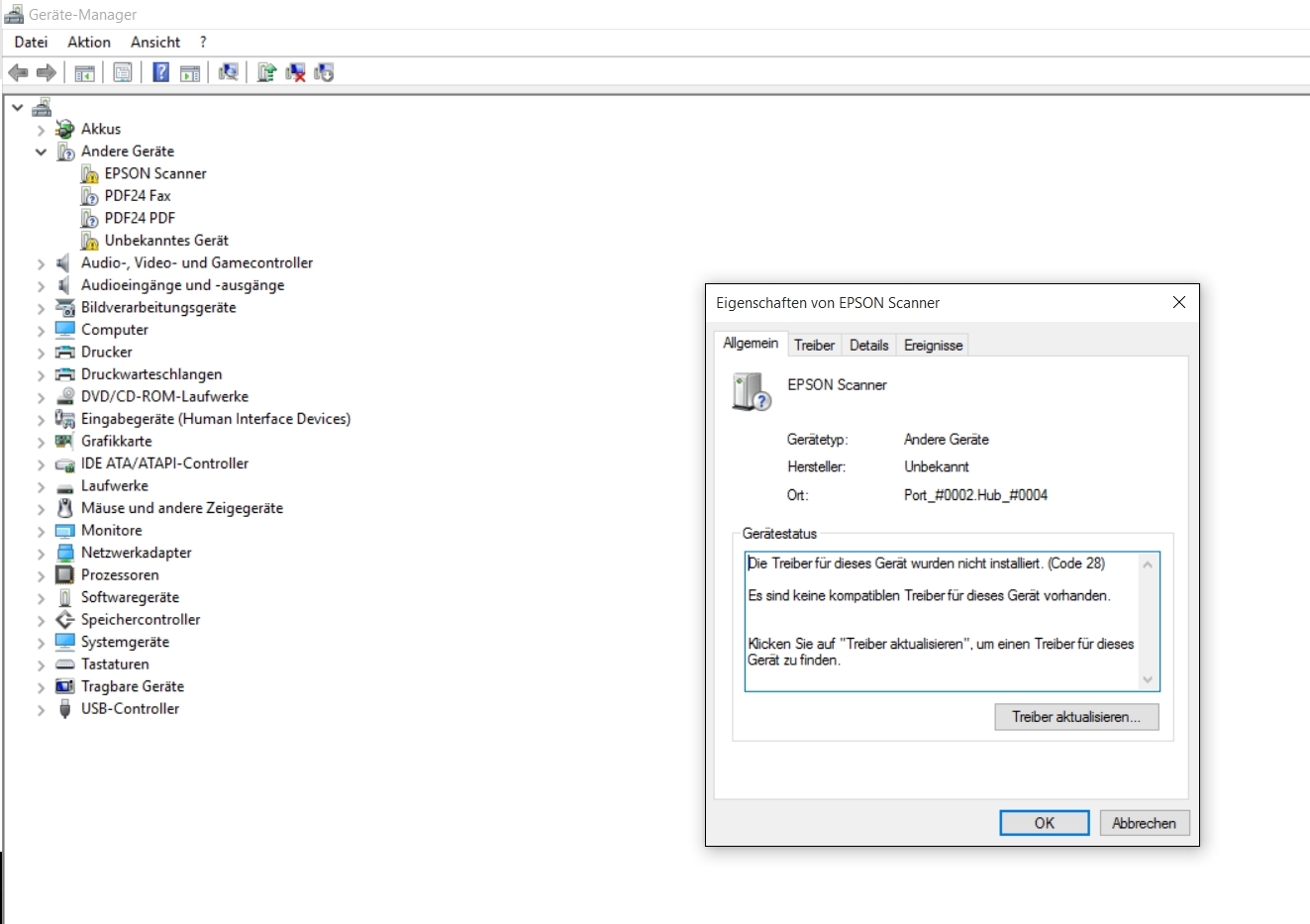Click the Akkus battery icon
The width and height of the screenshot is (1310, 924).
[65, 129]
